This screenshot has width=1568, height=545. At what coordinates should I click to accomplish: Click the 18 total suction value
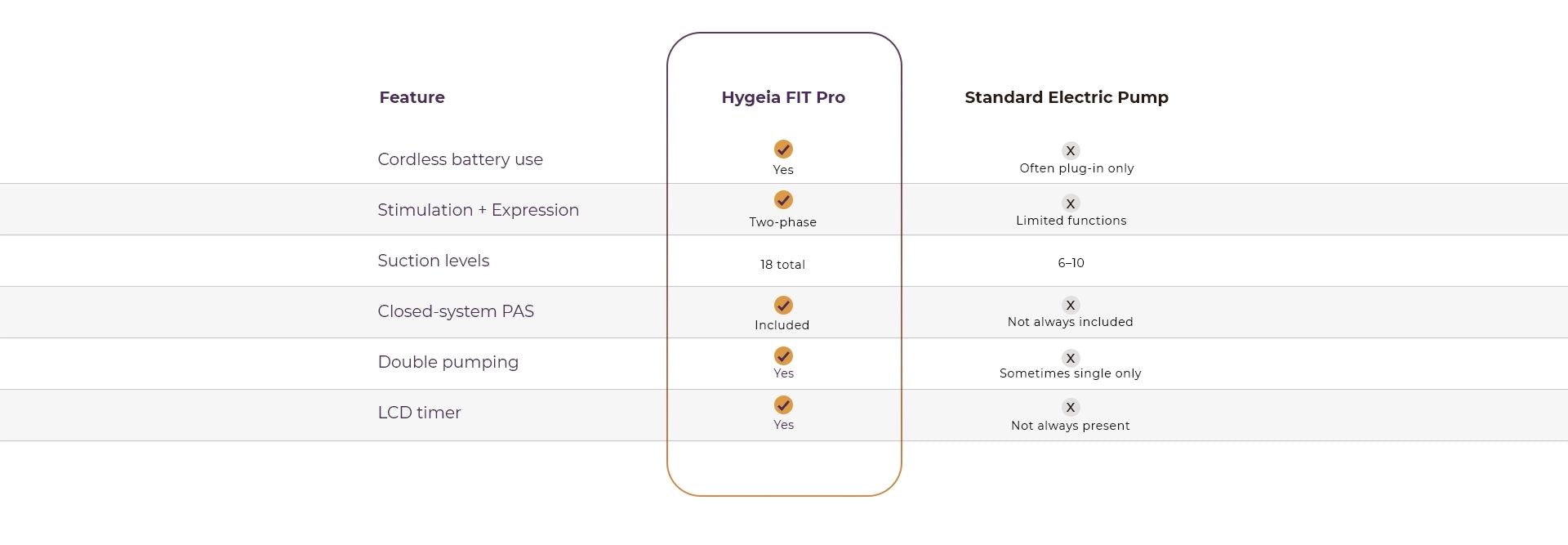[x=782, y=265]
